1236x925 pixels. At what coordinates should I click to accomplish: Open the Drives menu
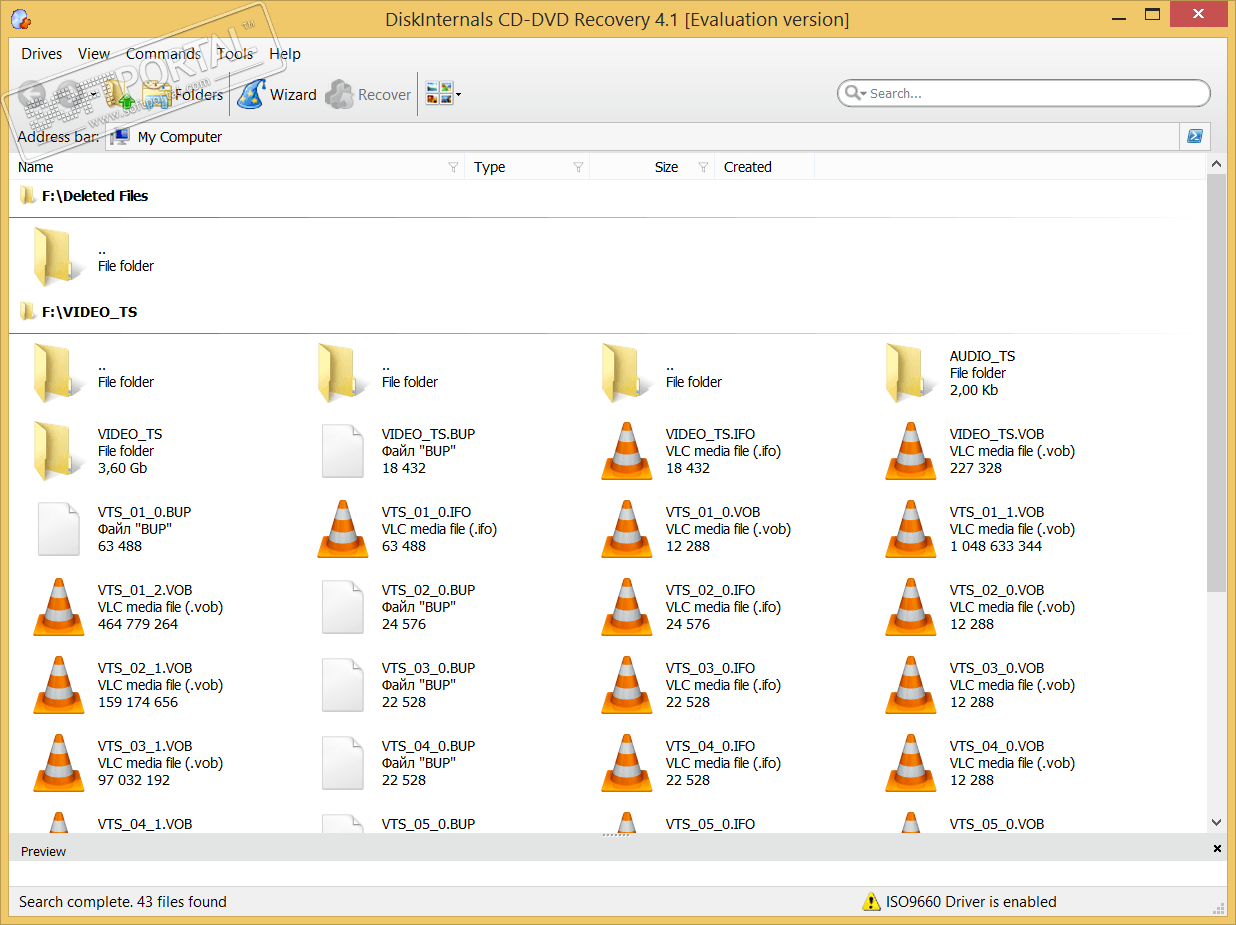41,54
